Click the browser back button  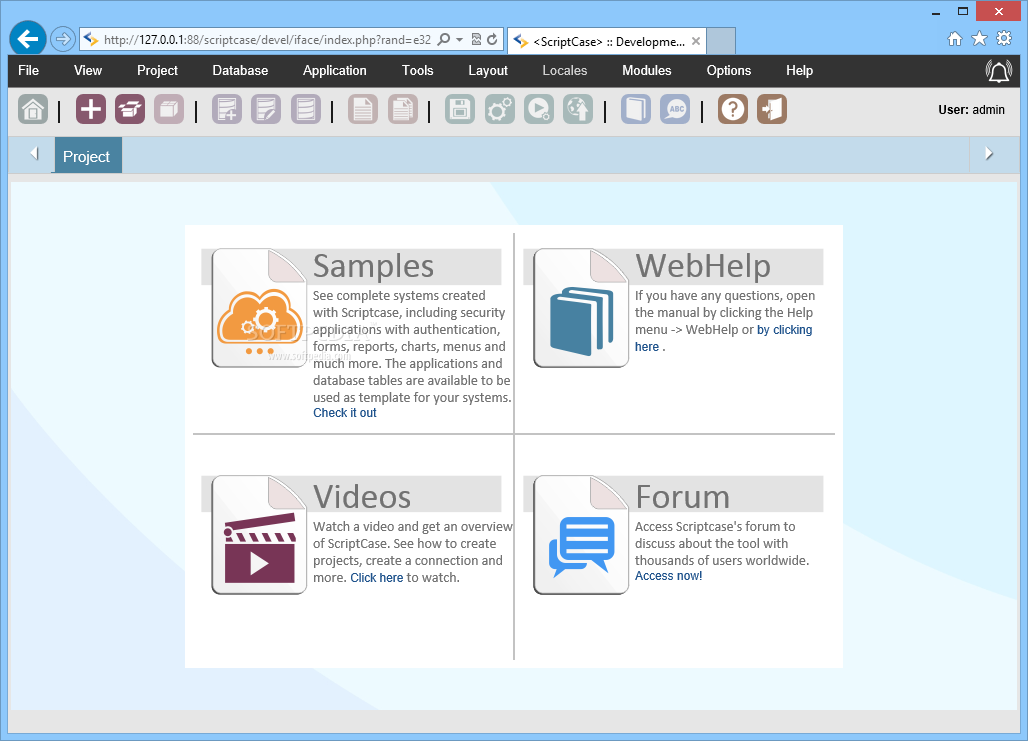tap(28, 39)
